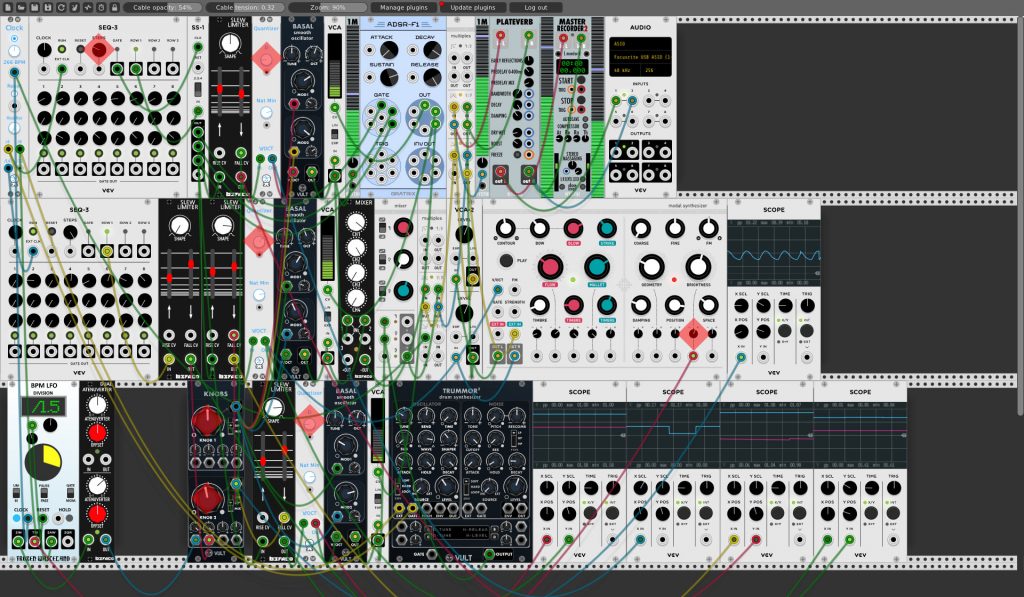The image size is (1024, 597).
Task: Click the teal MALLET knob on modal synthesizer
Action: click(x=596, y=266)
